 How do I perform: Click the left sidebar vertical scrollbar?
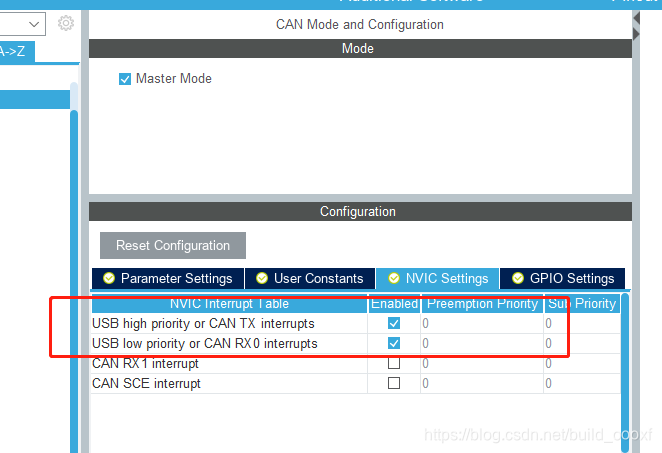coord(74,279)
